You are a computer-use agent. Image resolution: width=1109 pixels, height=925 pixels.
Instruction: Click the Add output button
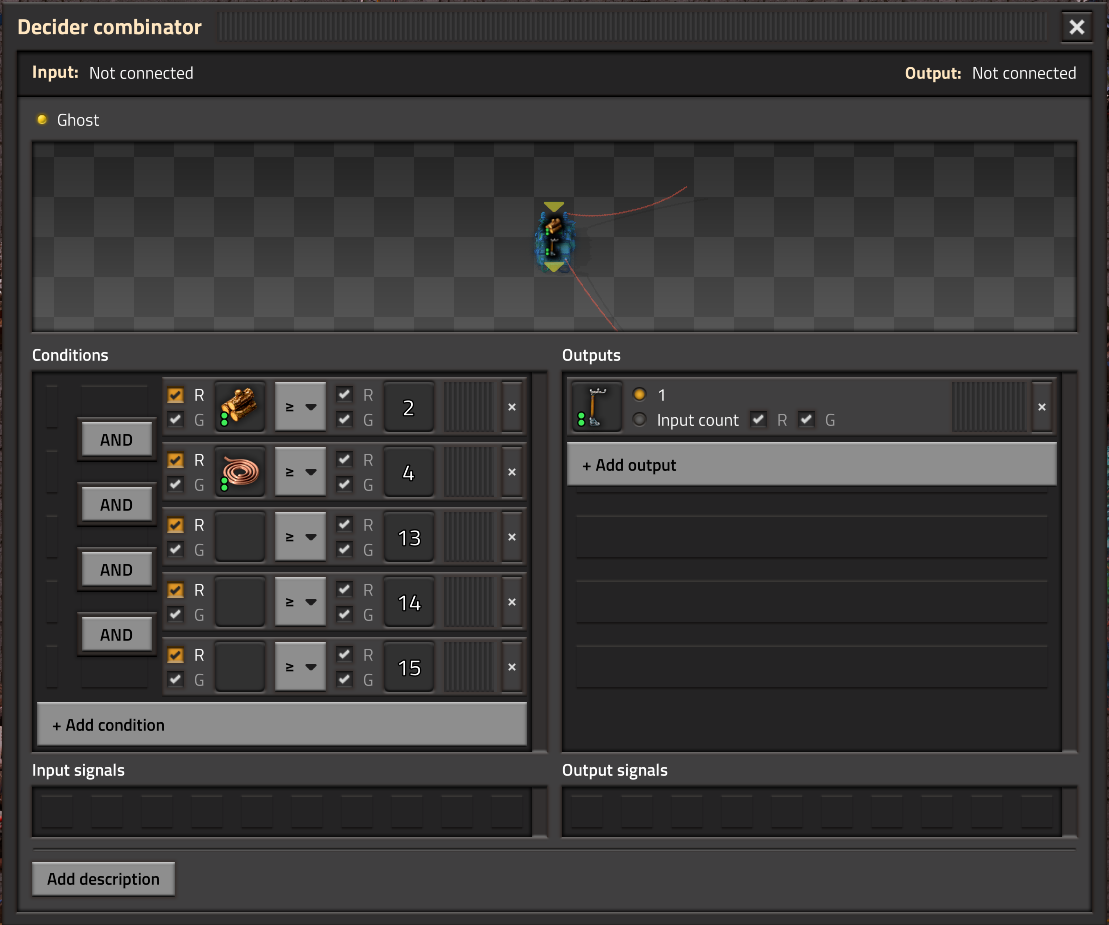pos(811,465)
